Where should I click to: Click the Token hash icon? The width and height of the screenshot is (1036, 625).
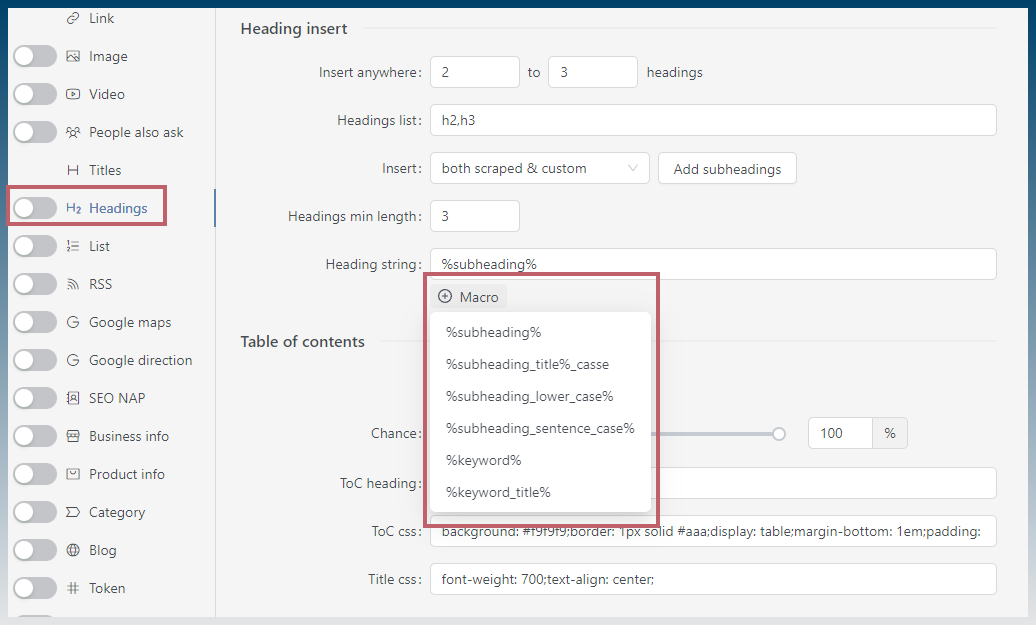click(73, 588)
